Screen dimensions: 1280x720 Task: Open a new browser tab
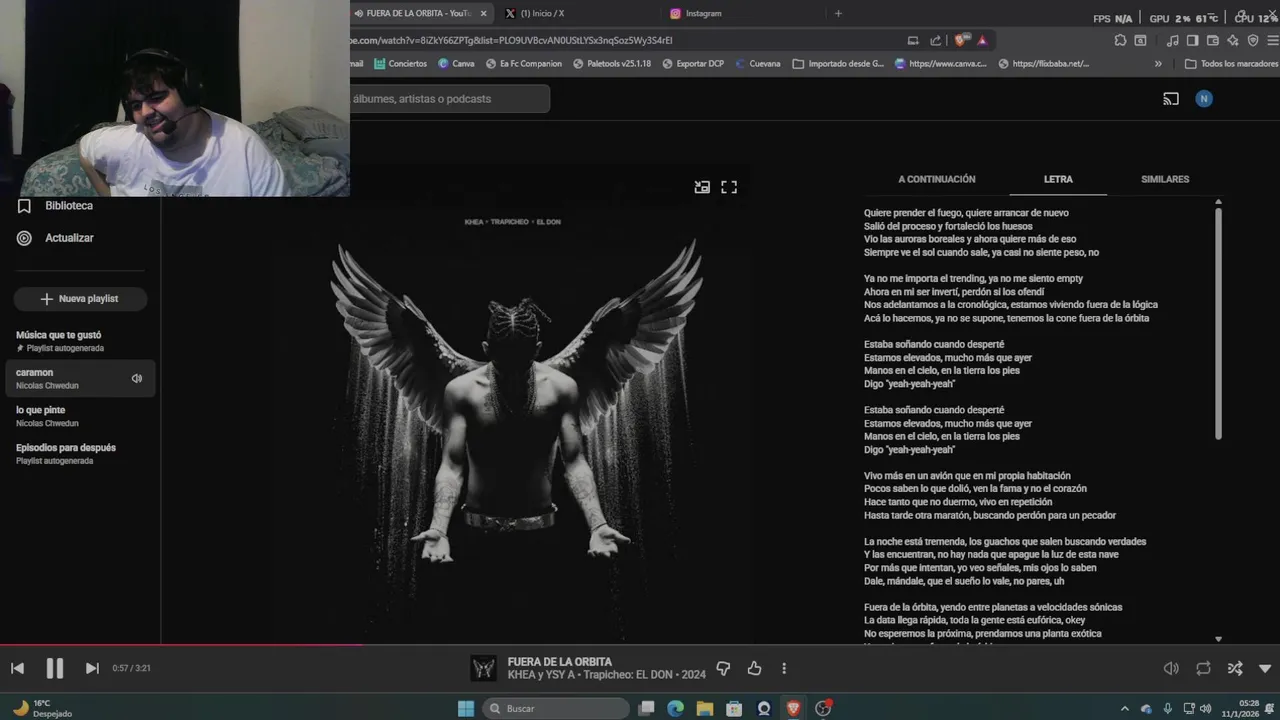[x=838, y=13]
